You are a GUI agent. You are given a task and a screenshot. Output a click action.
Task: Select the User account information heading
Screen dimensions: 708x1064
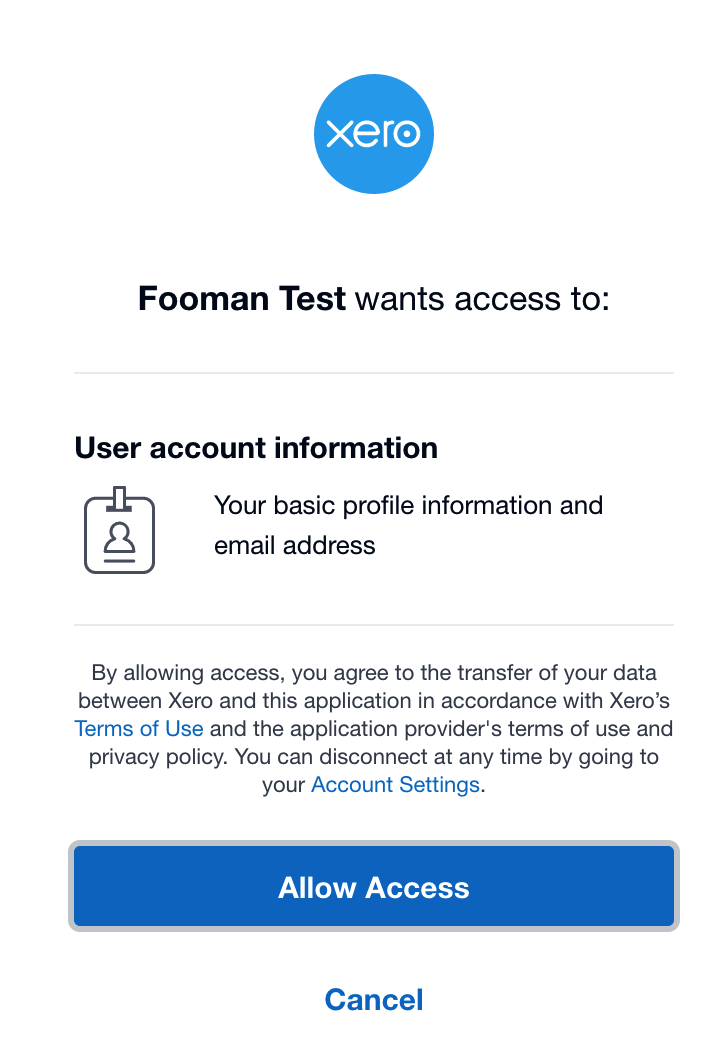click(256, 447)
